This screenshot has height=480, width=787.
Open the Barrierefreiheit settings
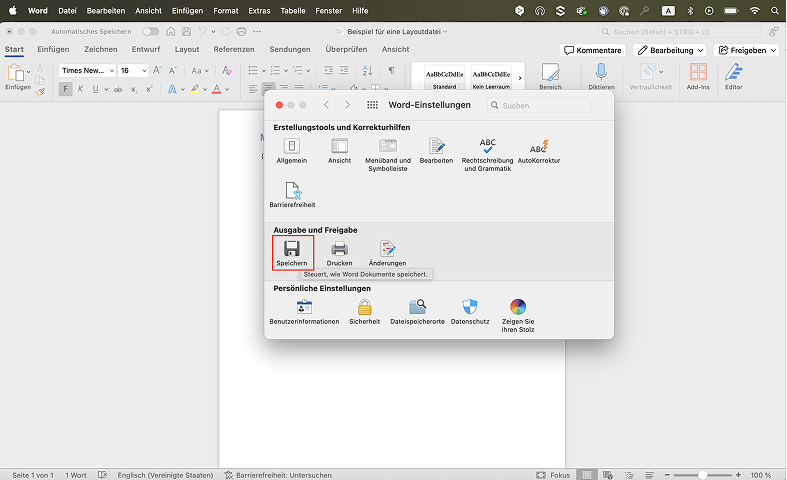tap(292, 195)
